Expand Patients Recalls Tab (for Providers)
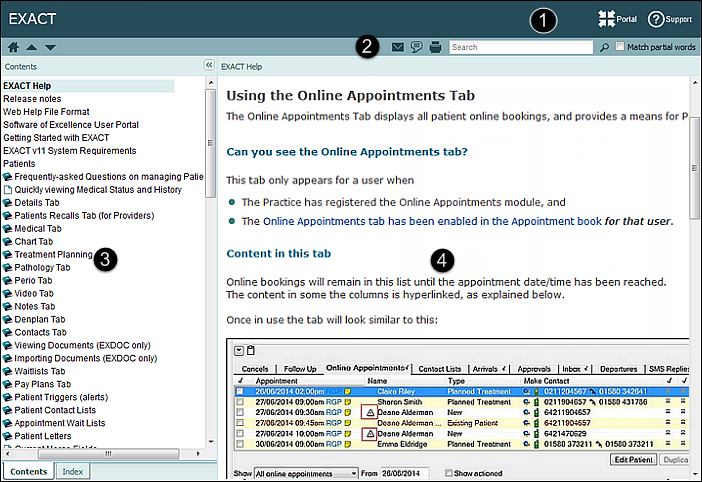The height and width of the screenshot is (482, 702). click(84, 216)
